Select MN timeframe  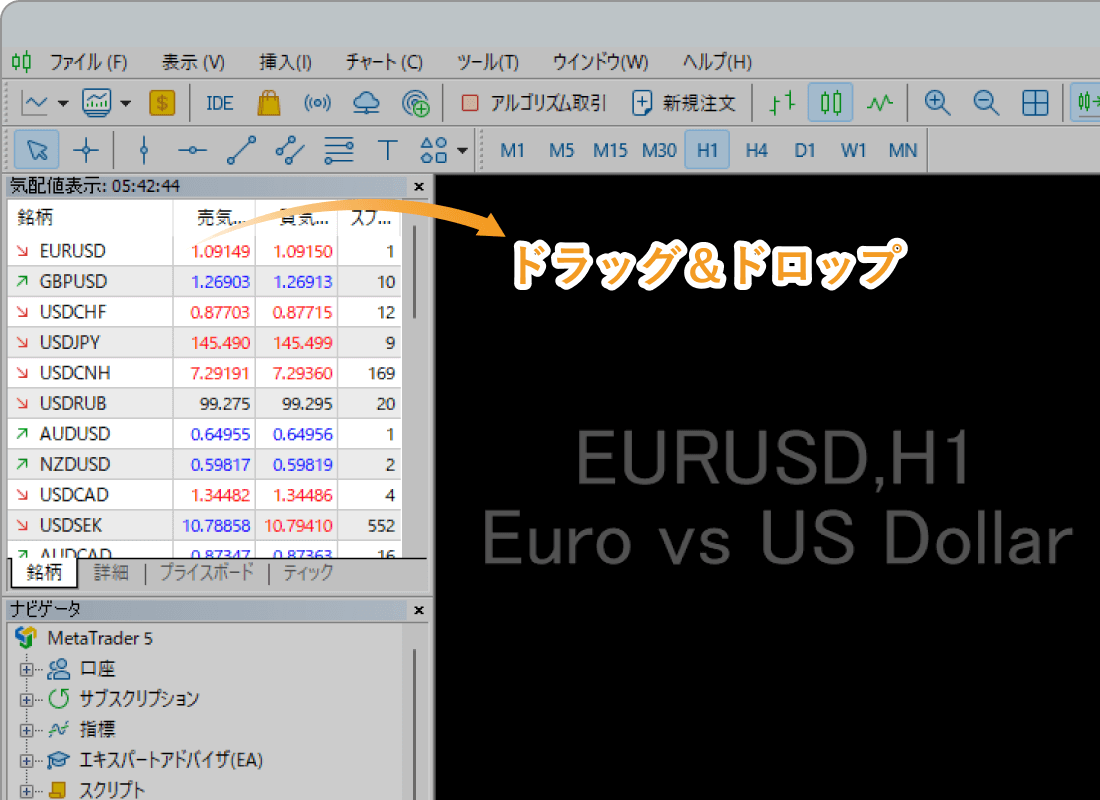click(x=903, y=150)
